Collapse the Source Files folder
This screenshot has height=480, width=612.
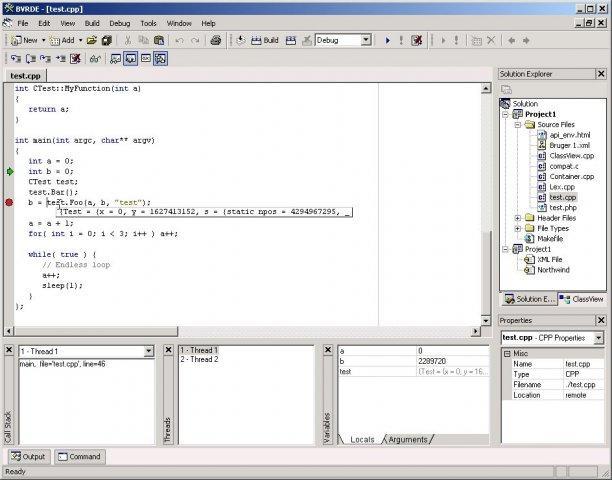point(519,125)
